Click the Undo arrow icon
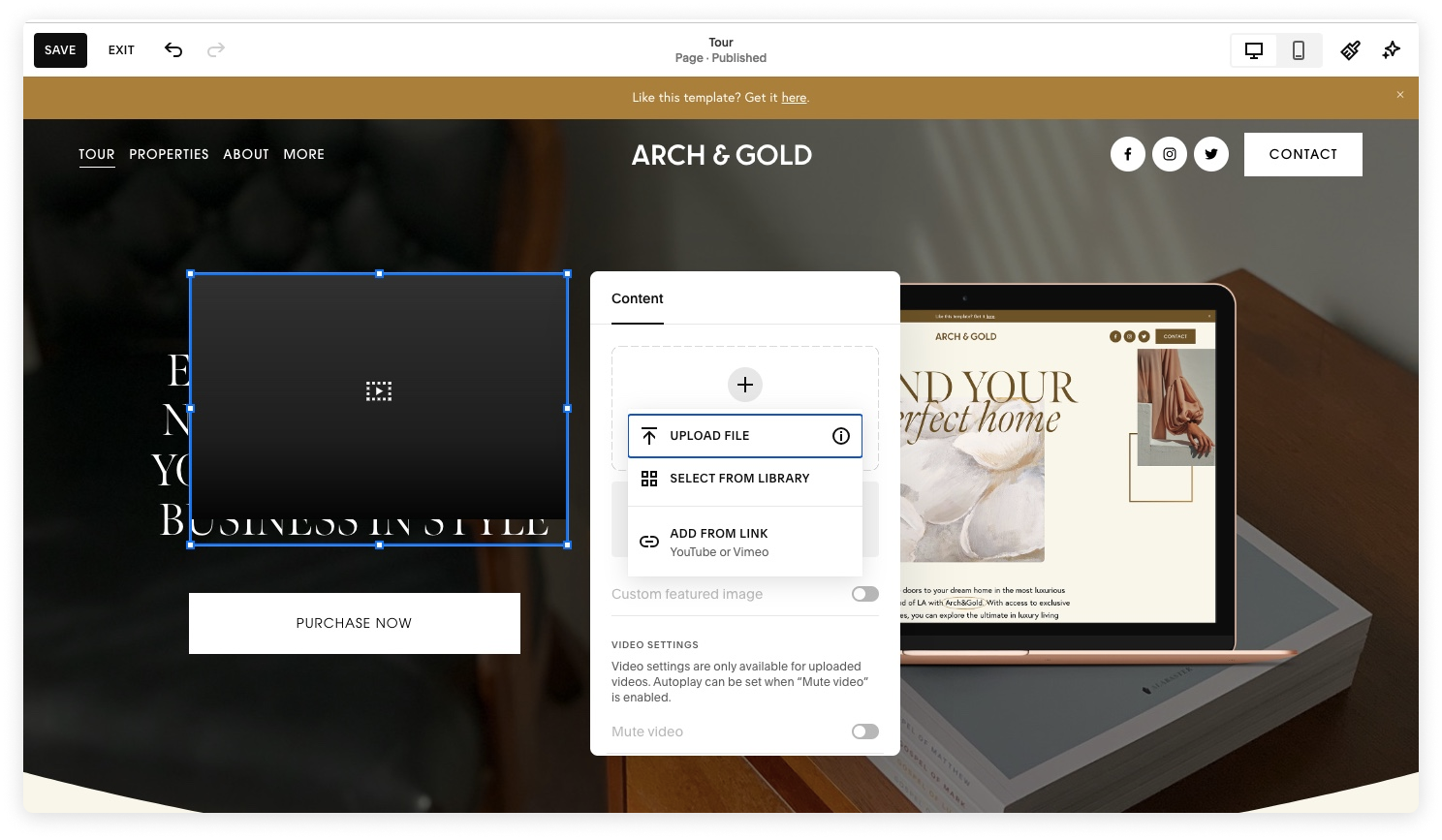This screenshot has width=1442, height=840. pos(173,49)
